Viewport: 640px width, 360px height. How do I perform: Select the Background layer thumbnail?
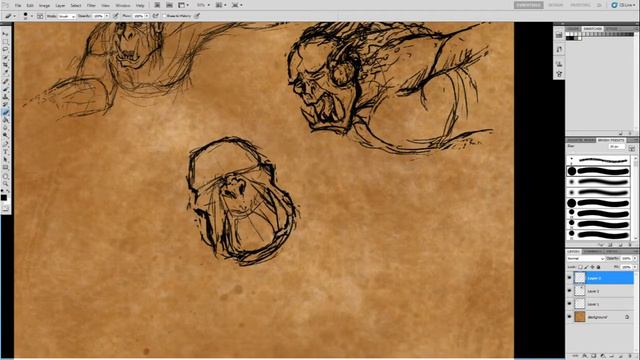point(580,317)
